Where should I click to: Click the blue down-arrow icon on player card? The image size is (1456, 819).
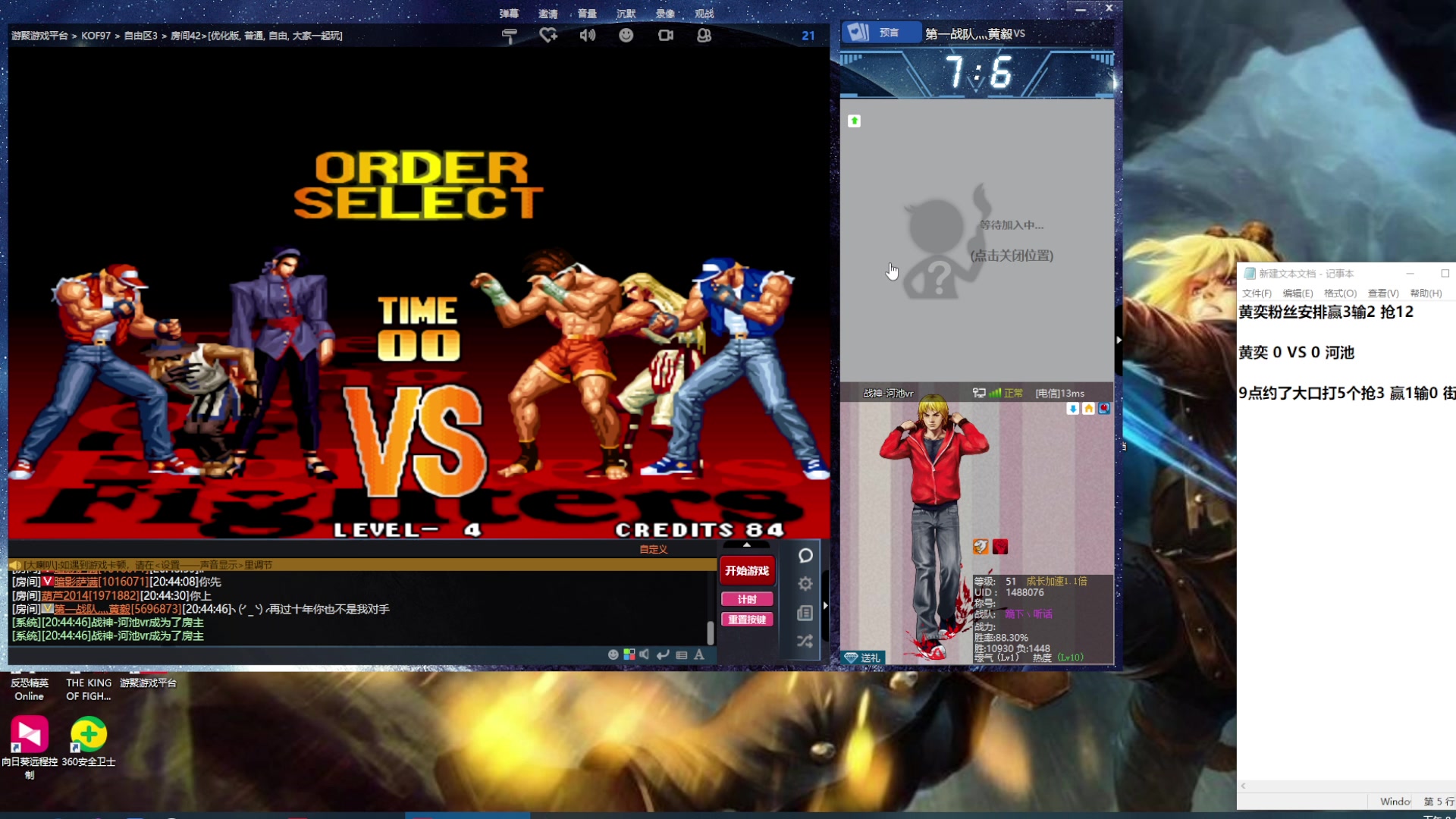[1073, 409]
